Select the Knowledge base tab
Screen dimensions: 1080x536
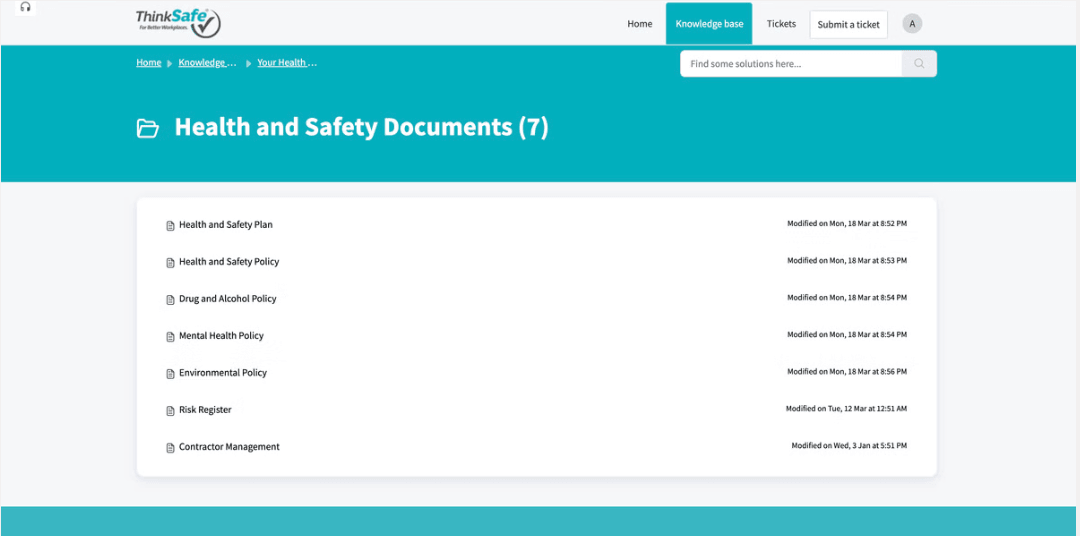point(709,24)
